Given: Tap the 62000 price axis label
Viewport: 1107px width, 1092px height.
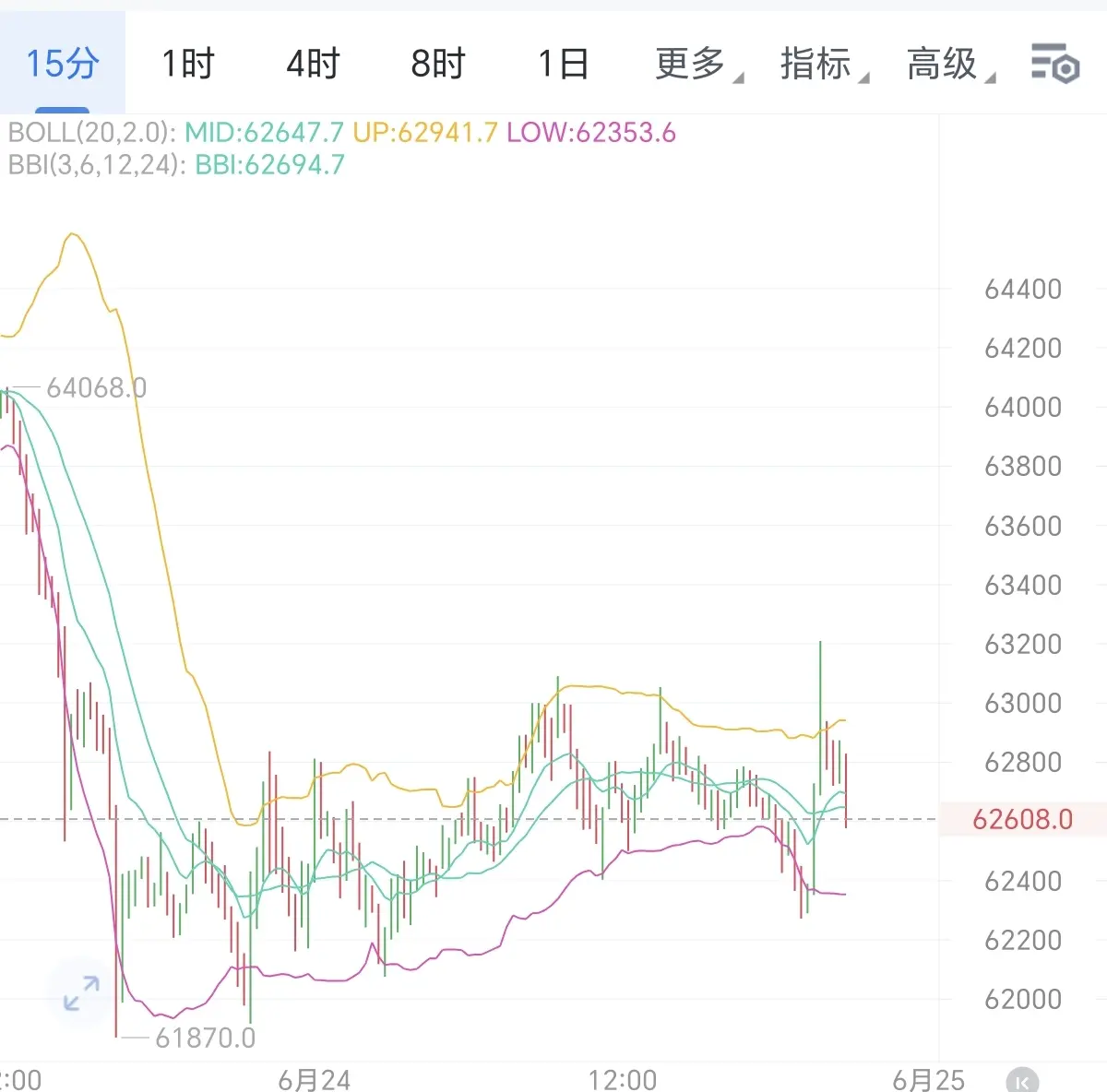Looking at the screenshot, I should pos(1023,1000).
